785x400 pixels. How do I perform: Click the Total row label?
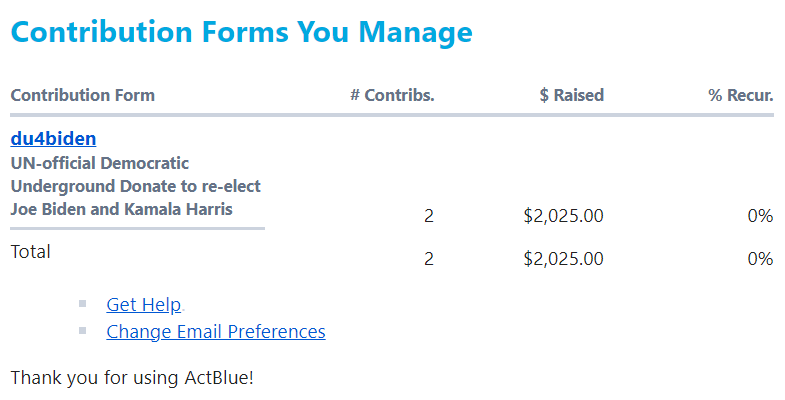[30, 252]
